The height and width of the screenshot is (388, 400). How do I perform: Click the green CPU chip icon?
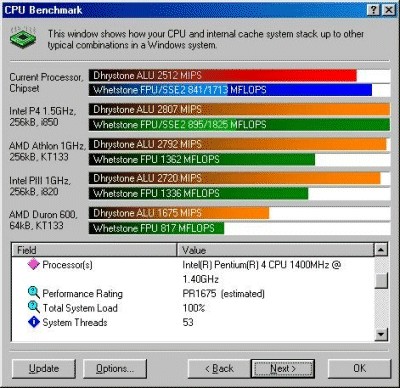[23, 37]
